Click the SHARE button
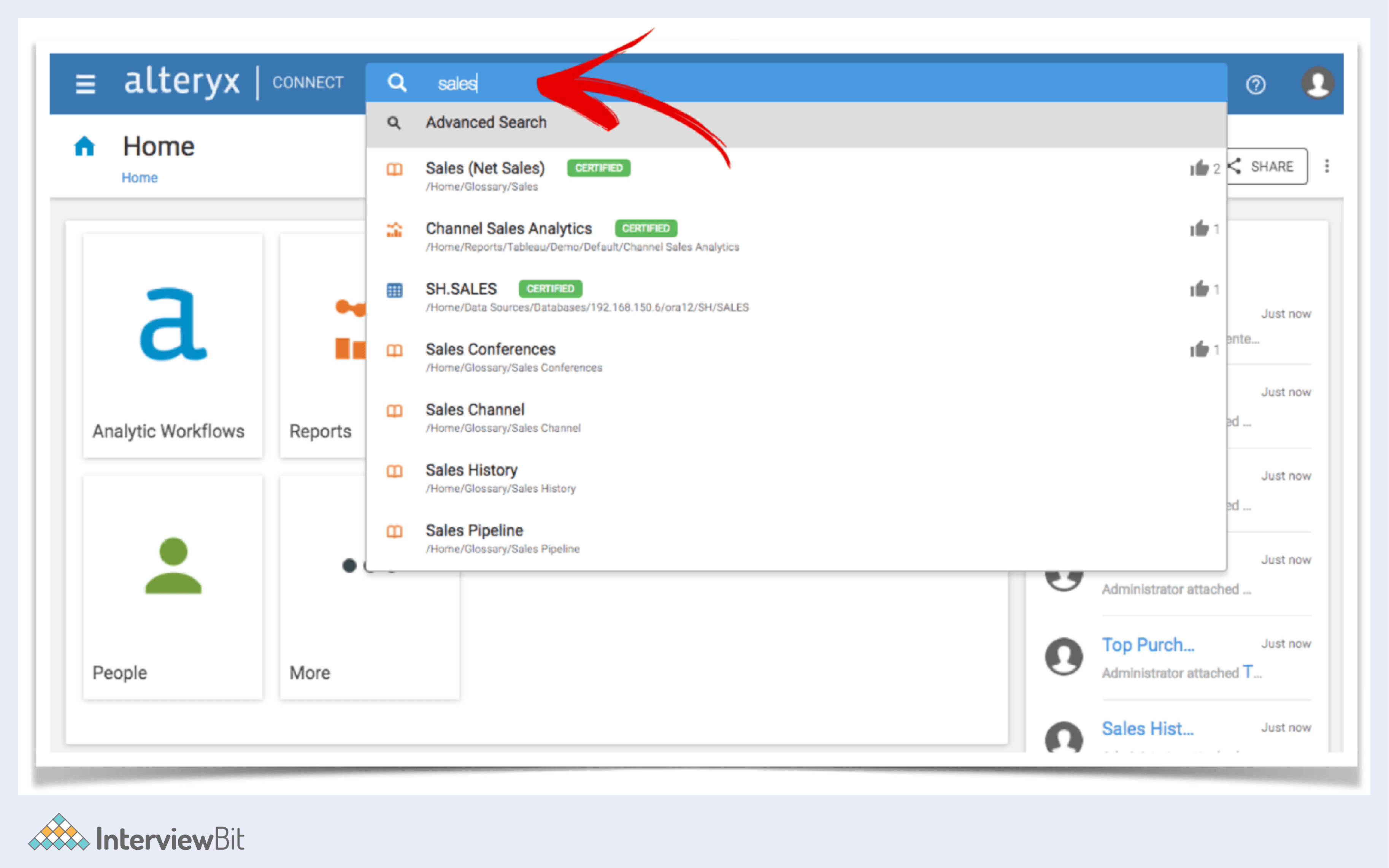 coord(1267,166)
